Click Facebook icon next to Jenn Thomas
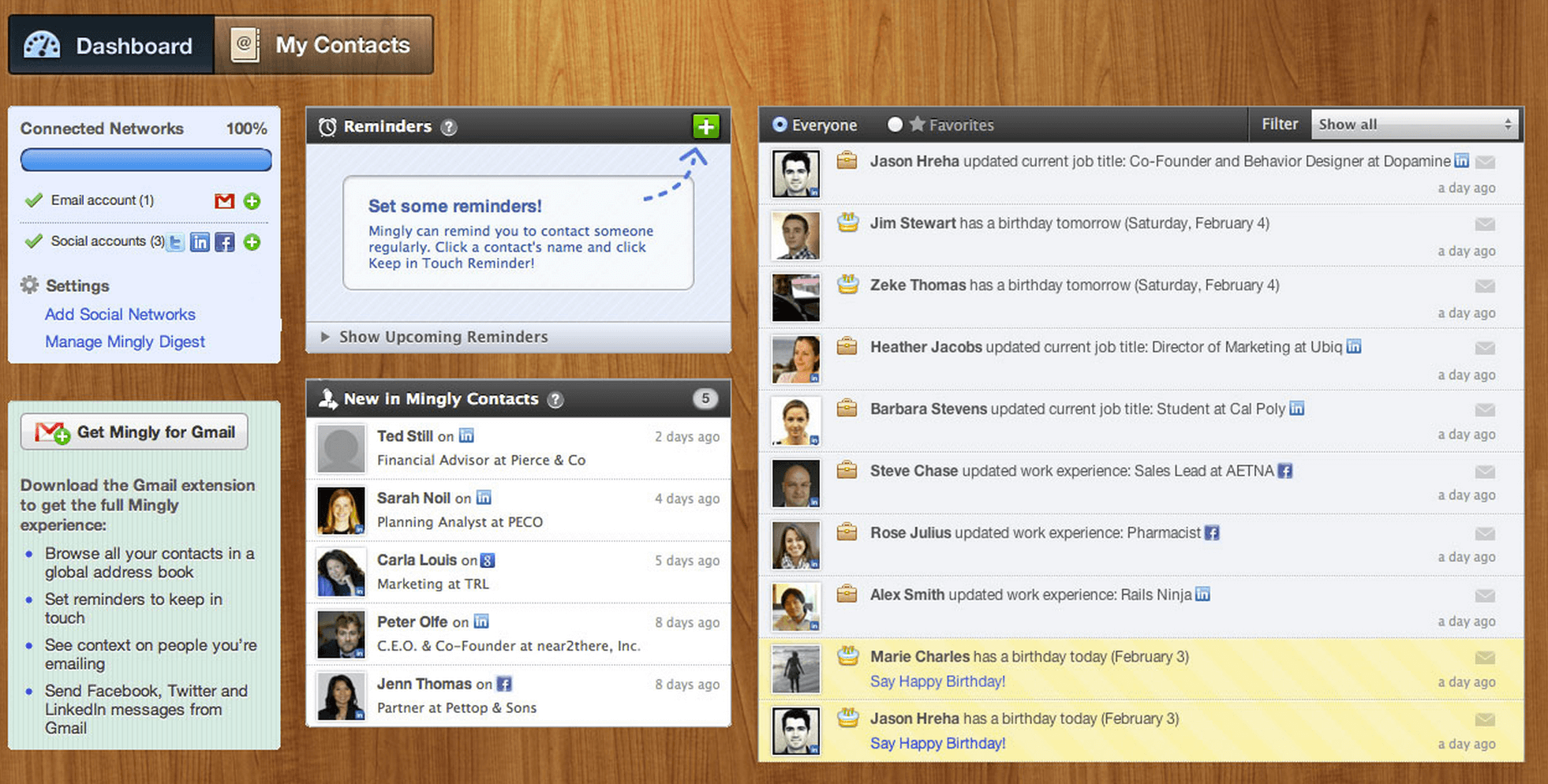This screenshot has width=1548, height=784. tap(504, 684)
